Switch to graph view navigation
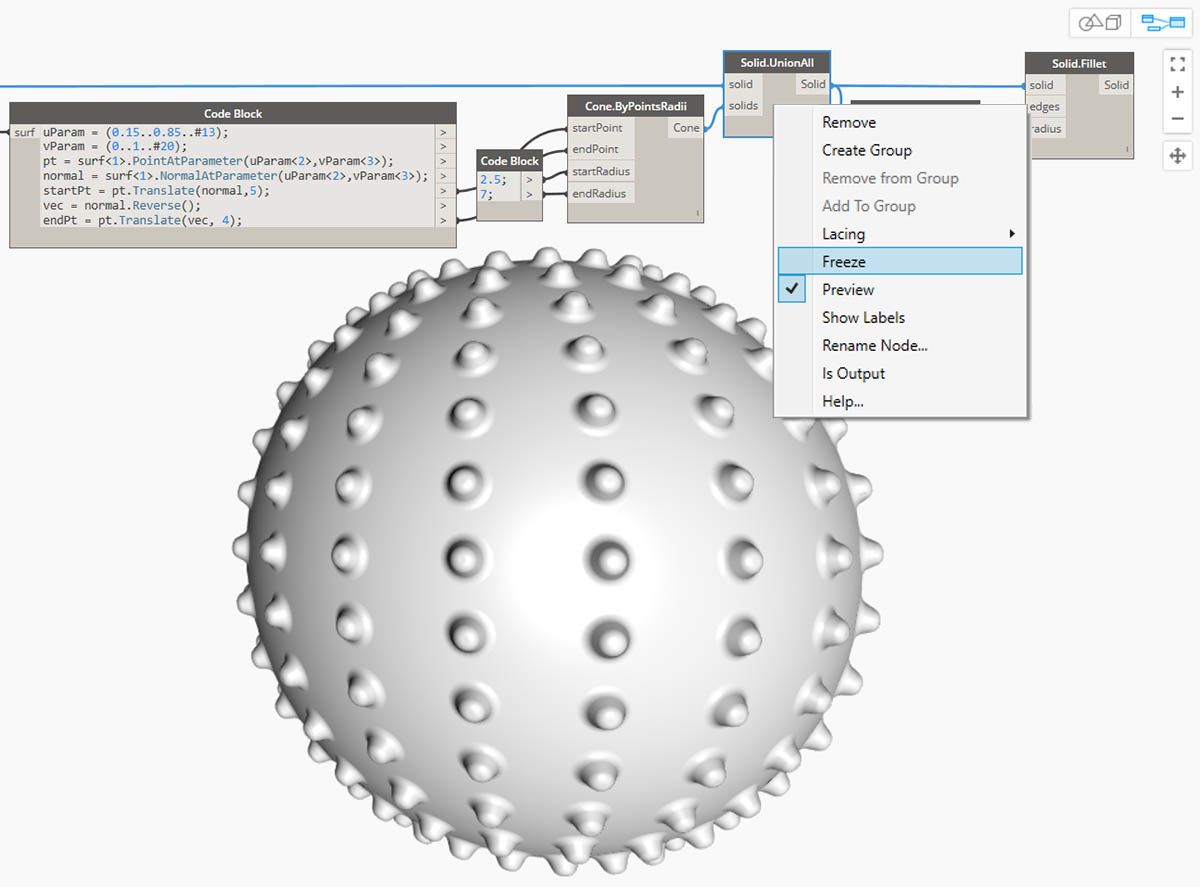 [x=1162, y=23]
